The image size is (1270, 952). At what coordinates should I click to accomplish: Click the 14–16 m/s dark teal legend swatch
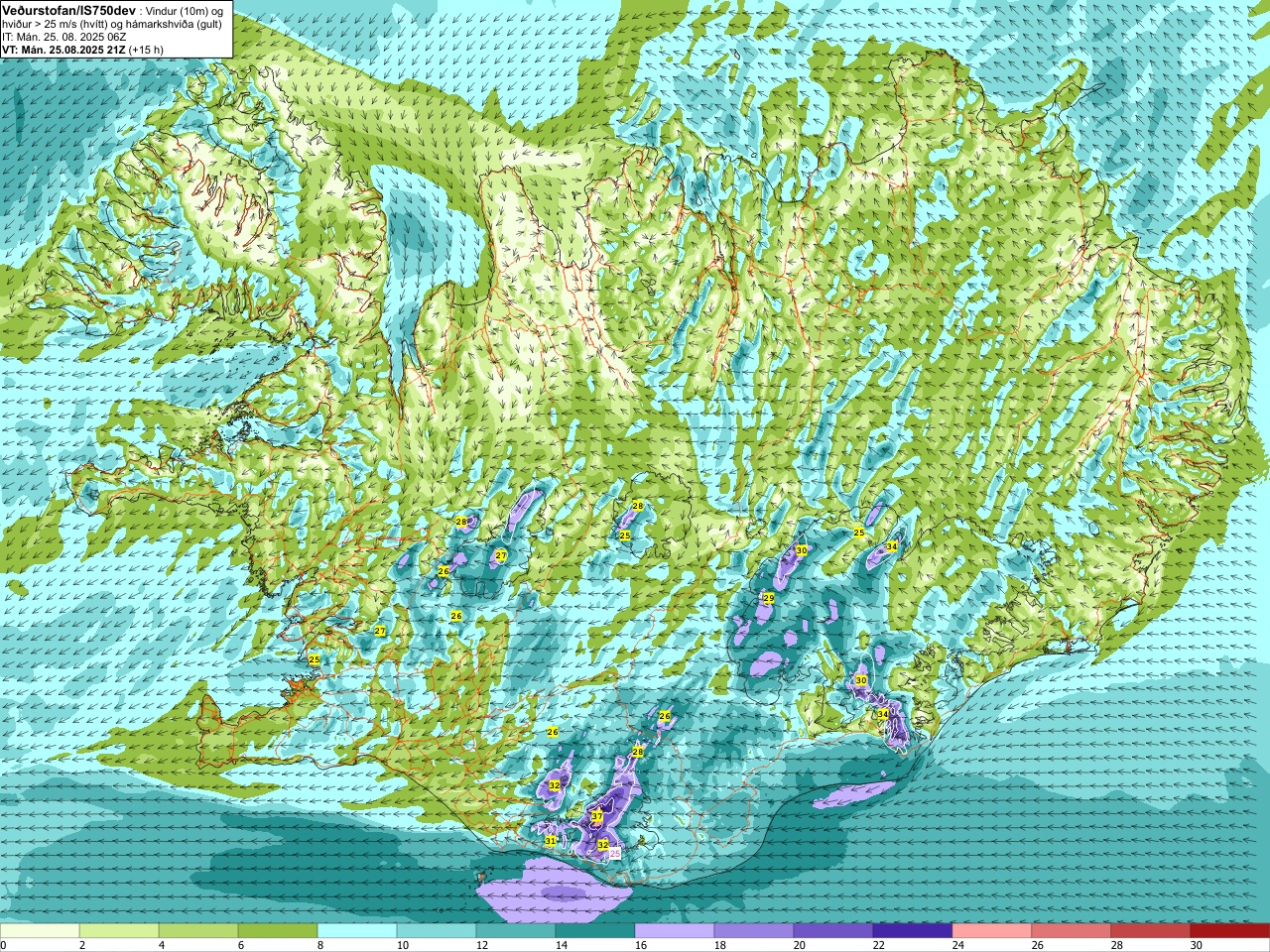coord(595,931)
